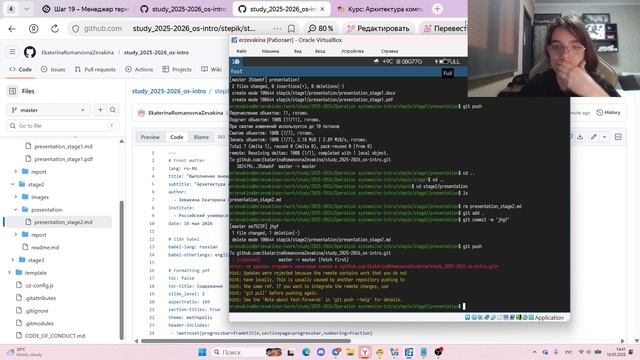The height and width of the screenshot is (360, 640).
Task: Expand the stage2 report folder
Action: coord(16,235)
